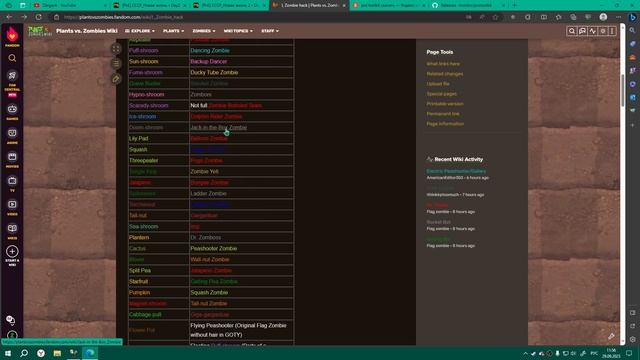Open the Sea-shroom link
640x360 pixels.
(x=143, y=227)
